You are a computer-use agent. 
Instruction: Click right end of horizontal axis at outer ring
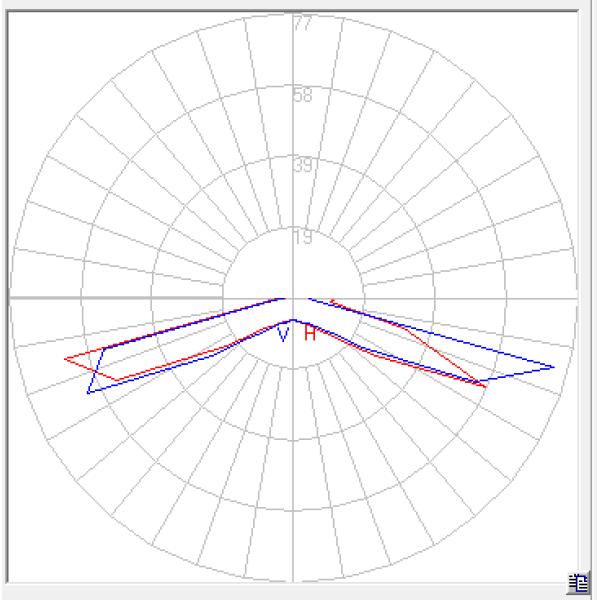[576, 298]
